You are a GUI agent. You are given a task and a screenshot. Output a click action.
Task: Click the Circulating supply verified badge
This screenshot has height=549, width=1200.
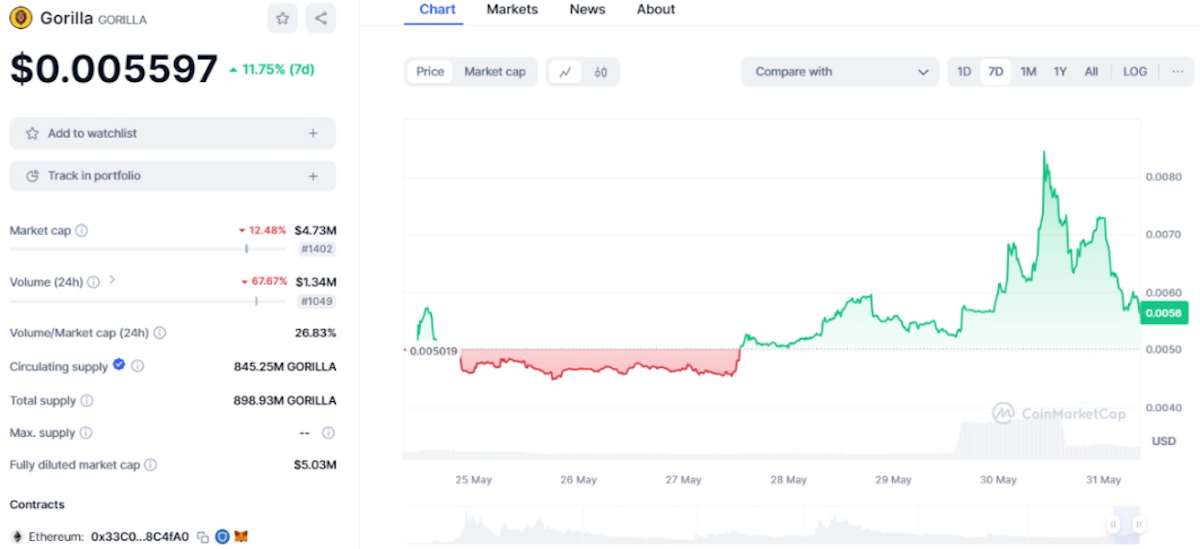click(x=119, y=365)
